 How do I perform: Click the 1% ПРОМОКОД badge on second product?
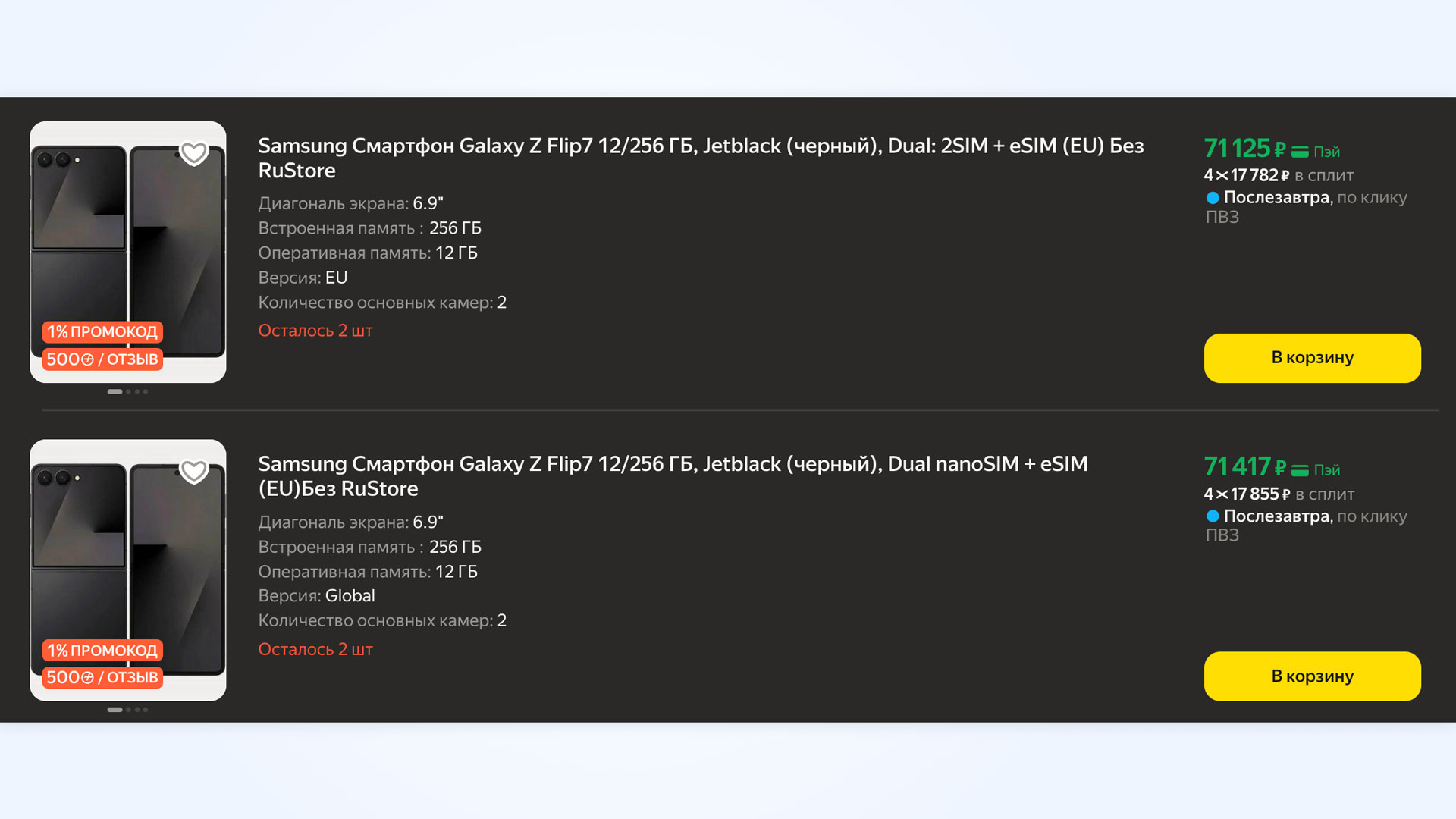(102, 651)
